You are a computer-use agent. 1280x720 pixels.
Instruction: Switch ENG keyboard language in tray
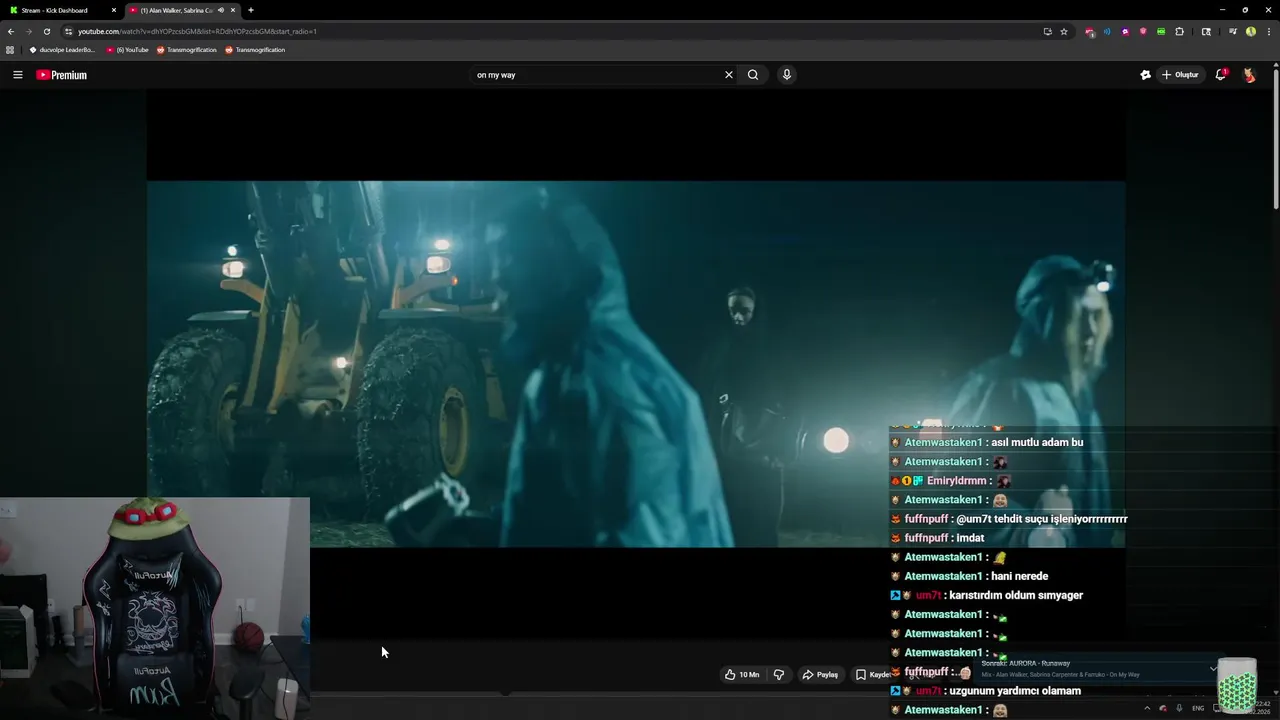pyautogui.click(x=1198, y=708)
